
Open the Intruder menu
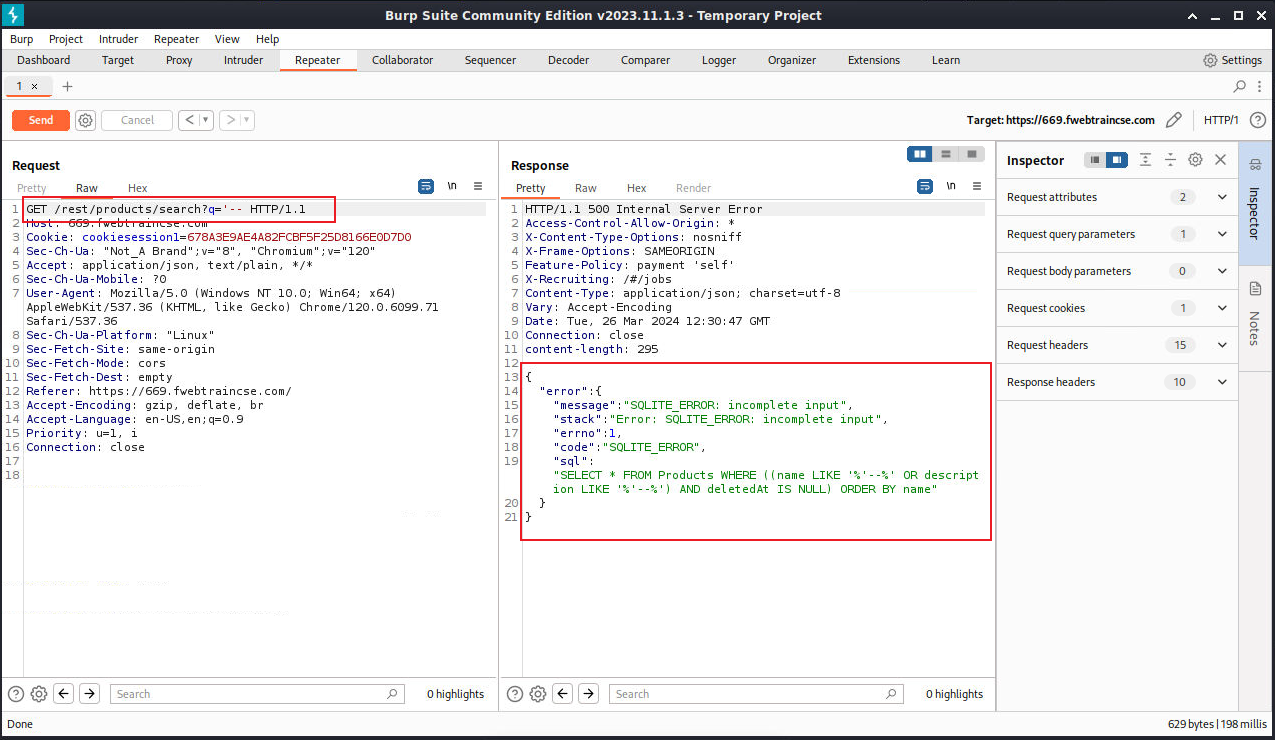(x=118, y=39)
